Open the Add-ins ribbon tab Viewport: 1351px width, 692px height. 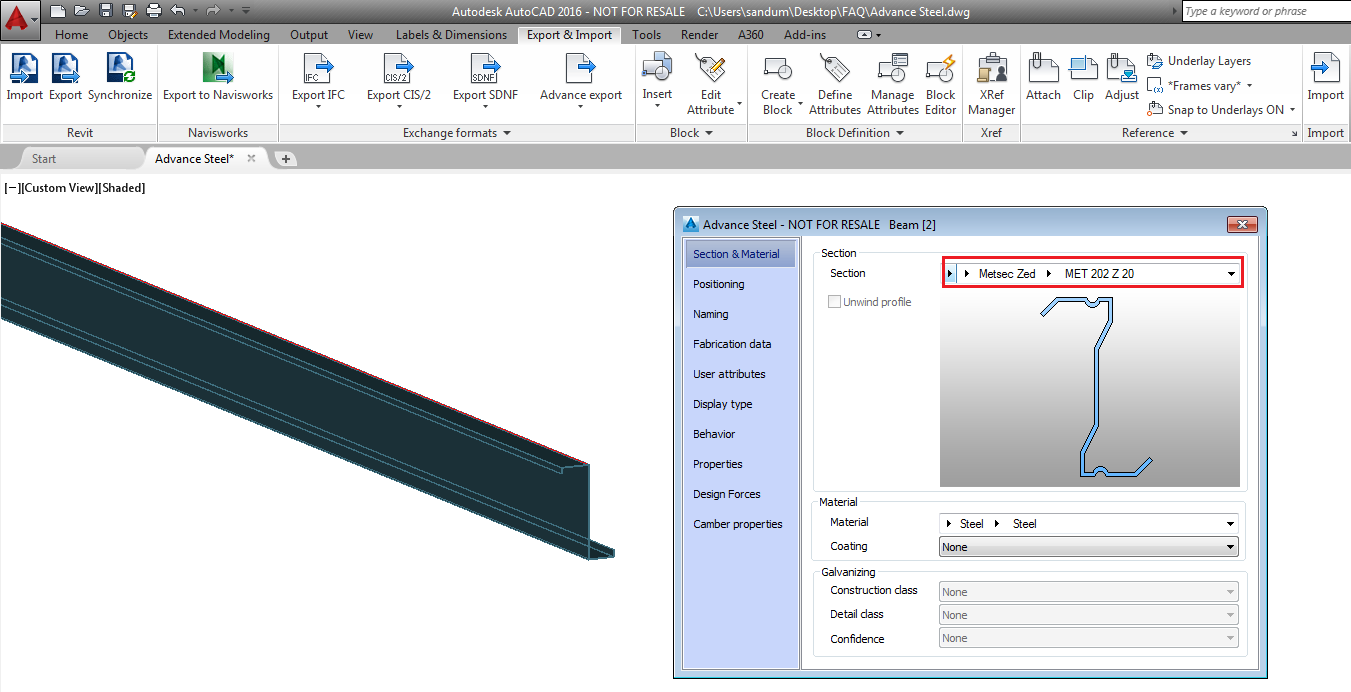pos(805,35)
